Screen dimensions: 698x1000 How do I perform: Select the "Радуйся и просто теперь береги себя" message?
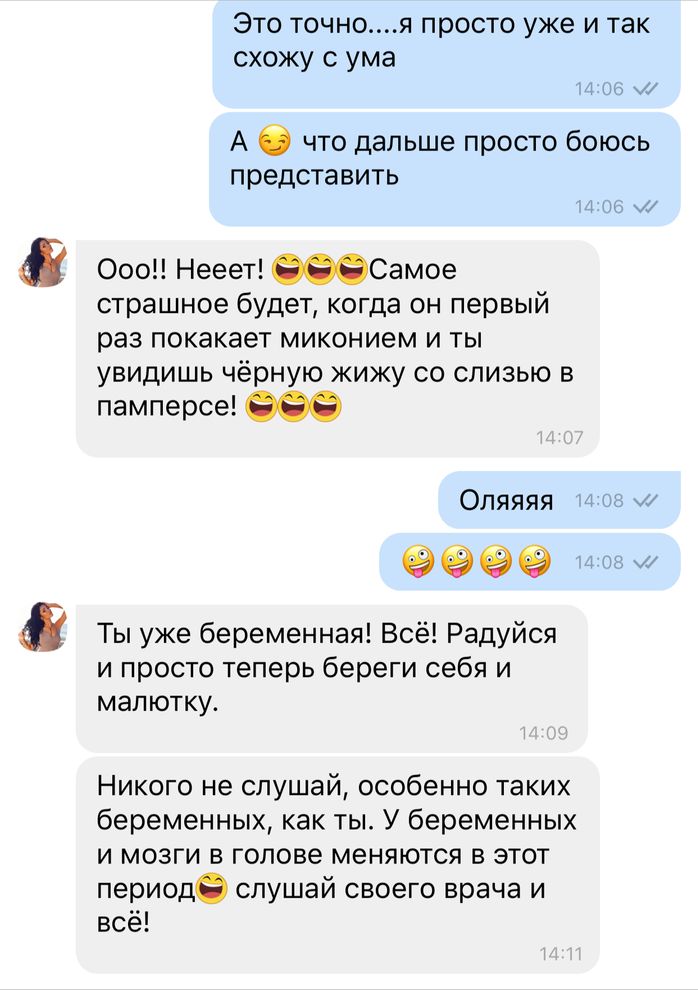pos(332,679)
